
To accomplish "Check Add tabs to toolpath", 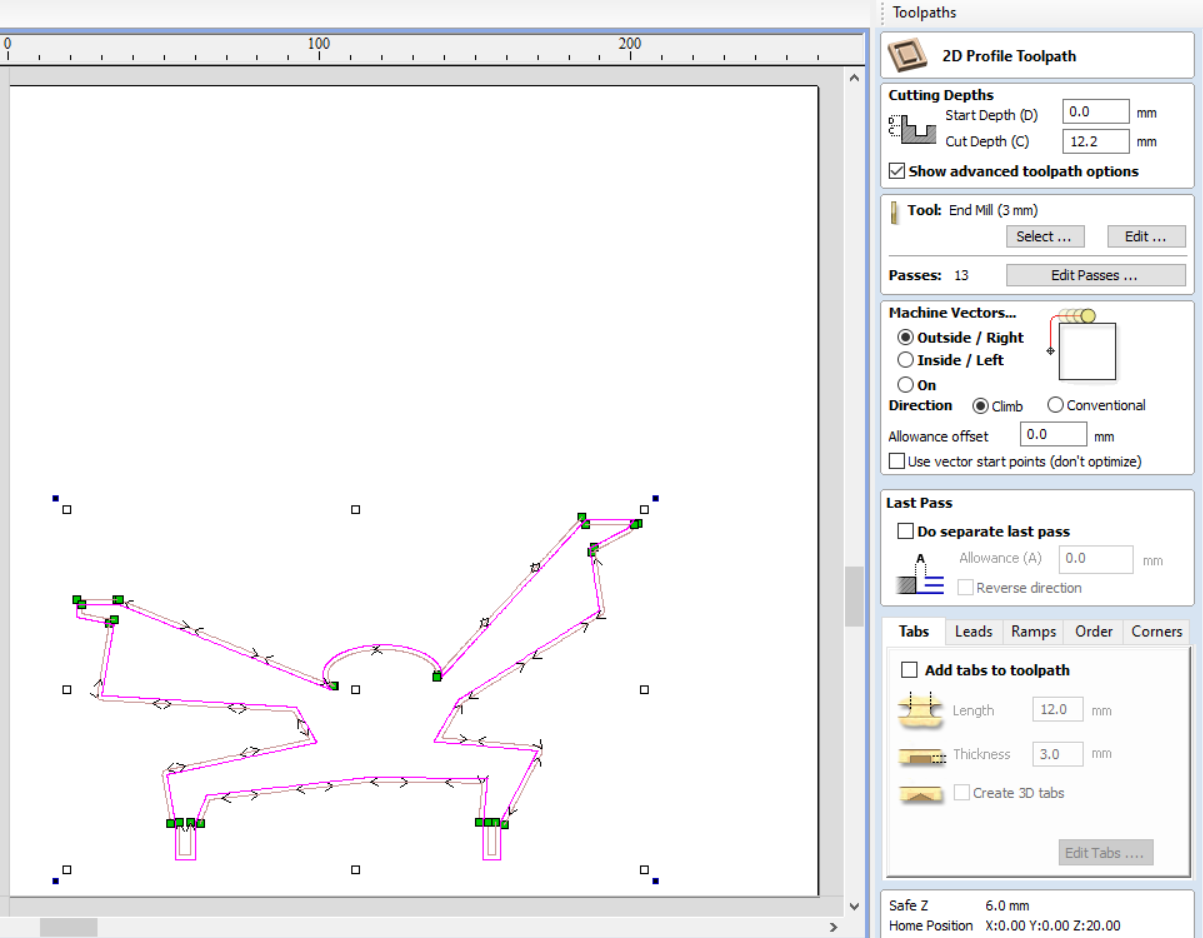I will coord(910,670).
